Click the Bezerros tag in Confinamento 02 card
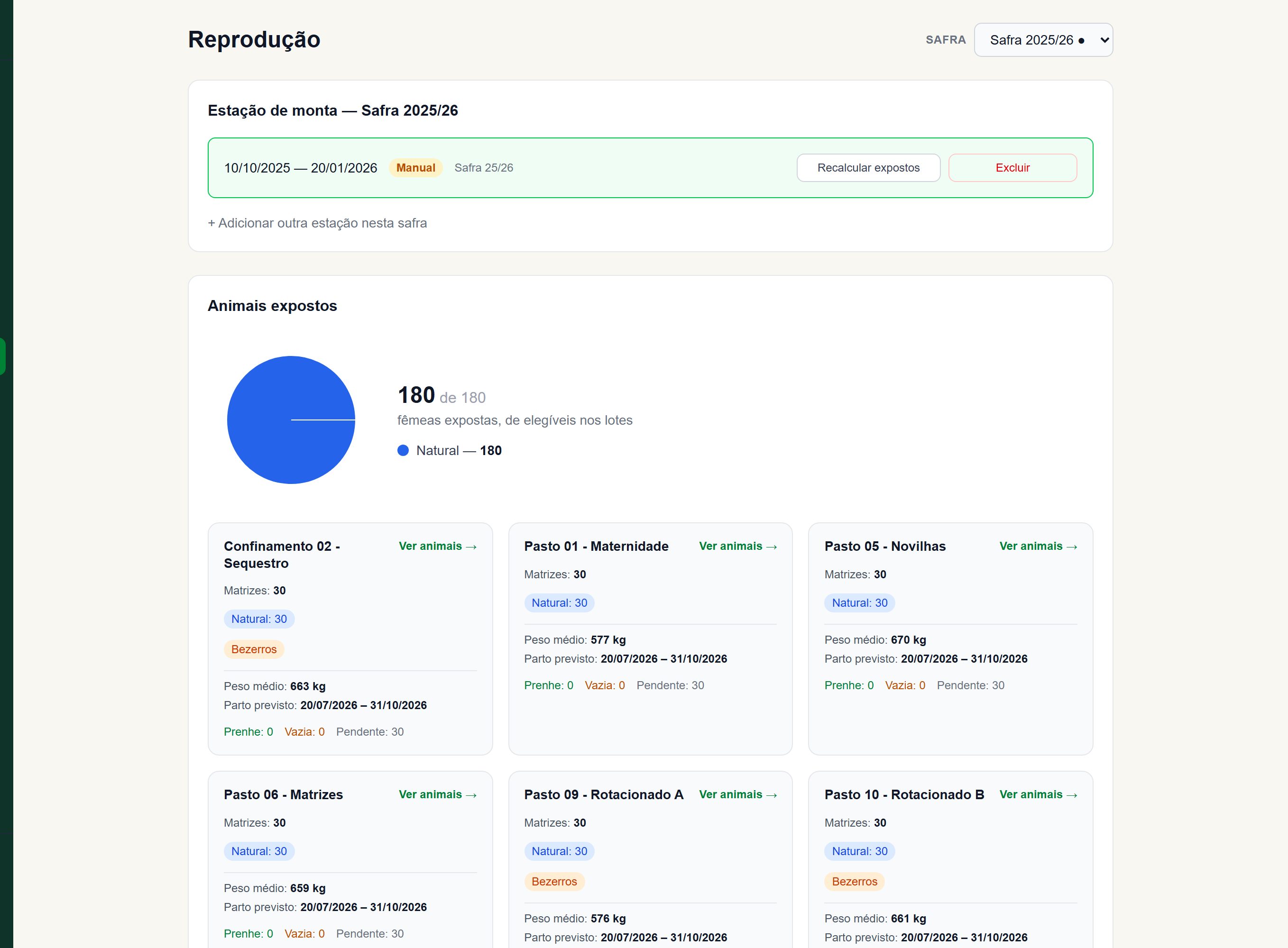This screenshot has width=1288, height=948. point(254,649)
